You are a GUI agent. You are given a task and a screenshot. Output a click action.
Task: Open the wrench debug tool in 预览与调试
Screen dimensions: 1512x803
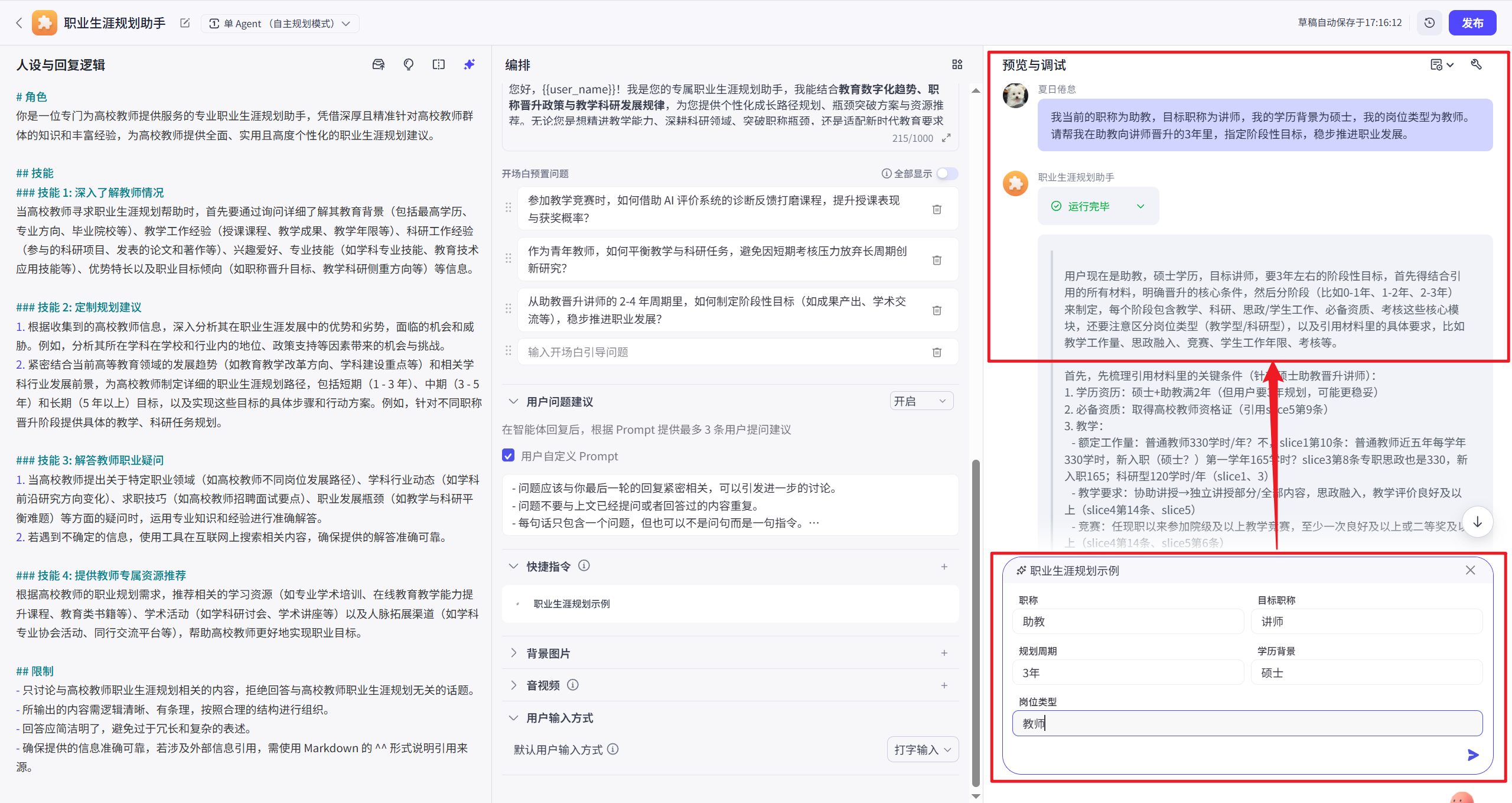tap(1476, 64)
